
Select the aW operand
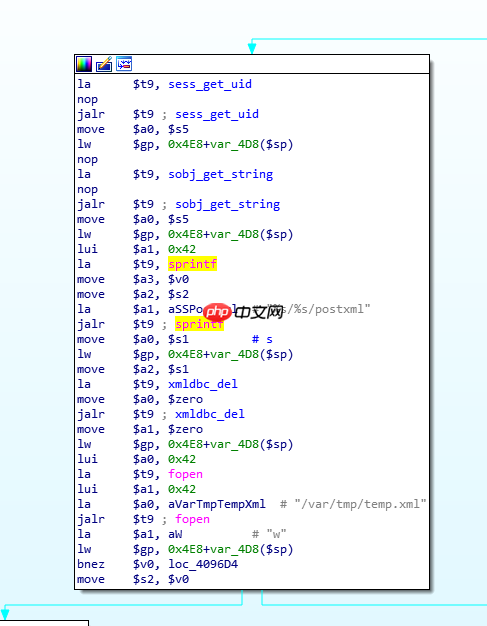click(175, 534)
